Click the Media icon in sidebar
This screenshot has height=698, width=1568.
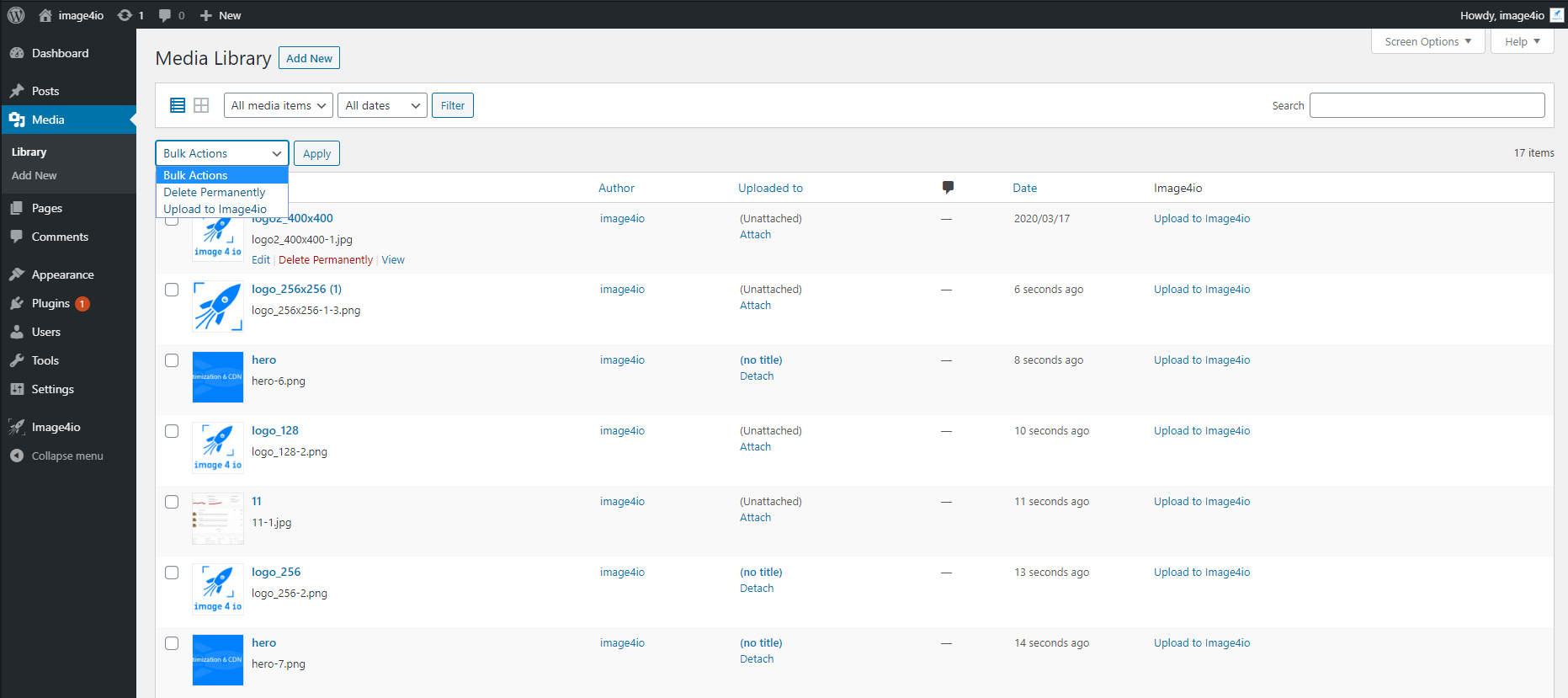click(17, 120)
